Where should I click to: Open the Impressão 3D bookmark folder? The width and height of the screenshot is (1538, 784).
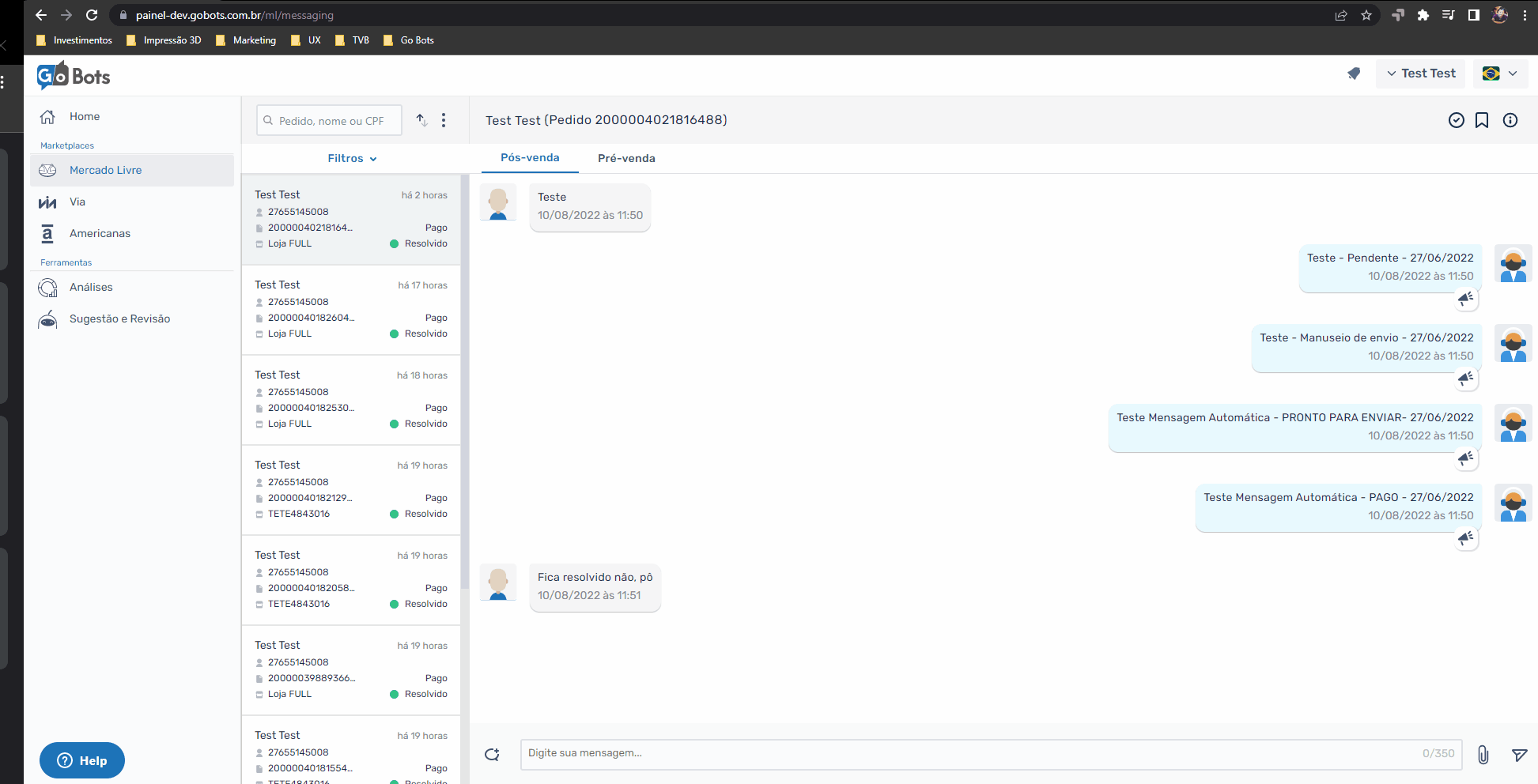click(x=164, y=40)
